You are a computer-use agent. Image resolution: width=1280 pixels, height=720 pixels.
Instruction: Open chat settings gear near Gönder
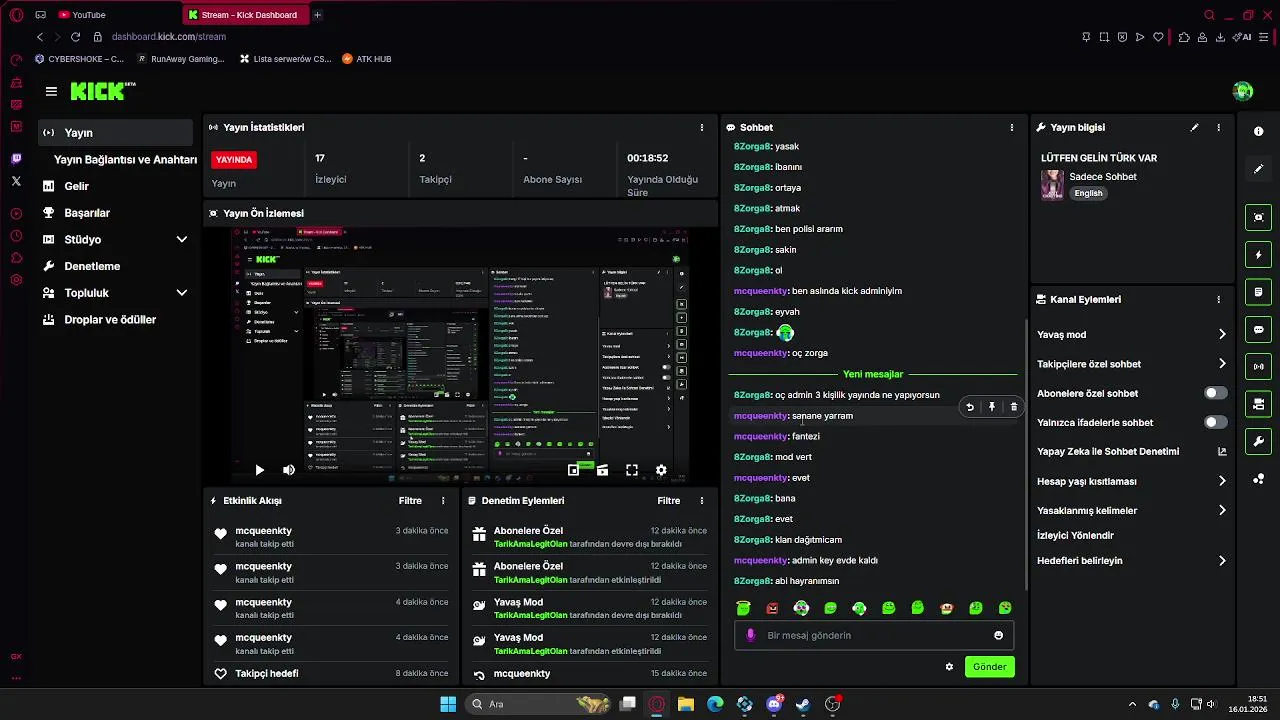click(x=949, y=667)
